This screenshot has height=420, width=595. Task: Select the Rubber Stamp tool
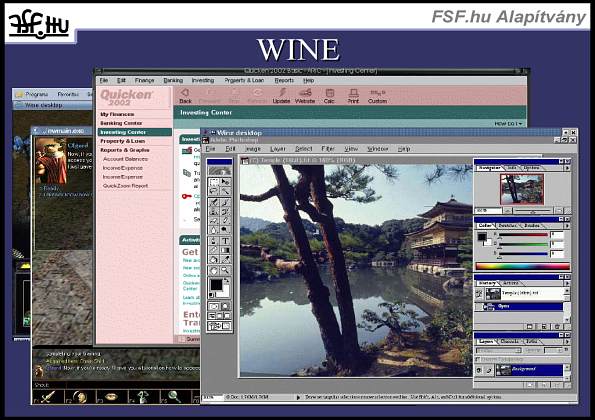[x=213, y=212]
